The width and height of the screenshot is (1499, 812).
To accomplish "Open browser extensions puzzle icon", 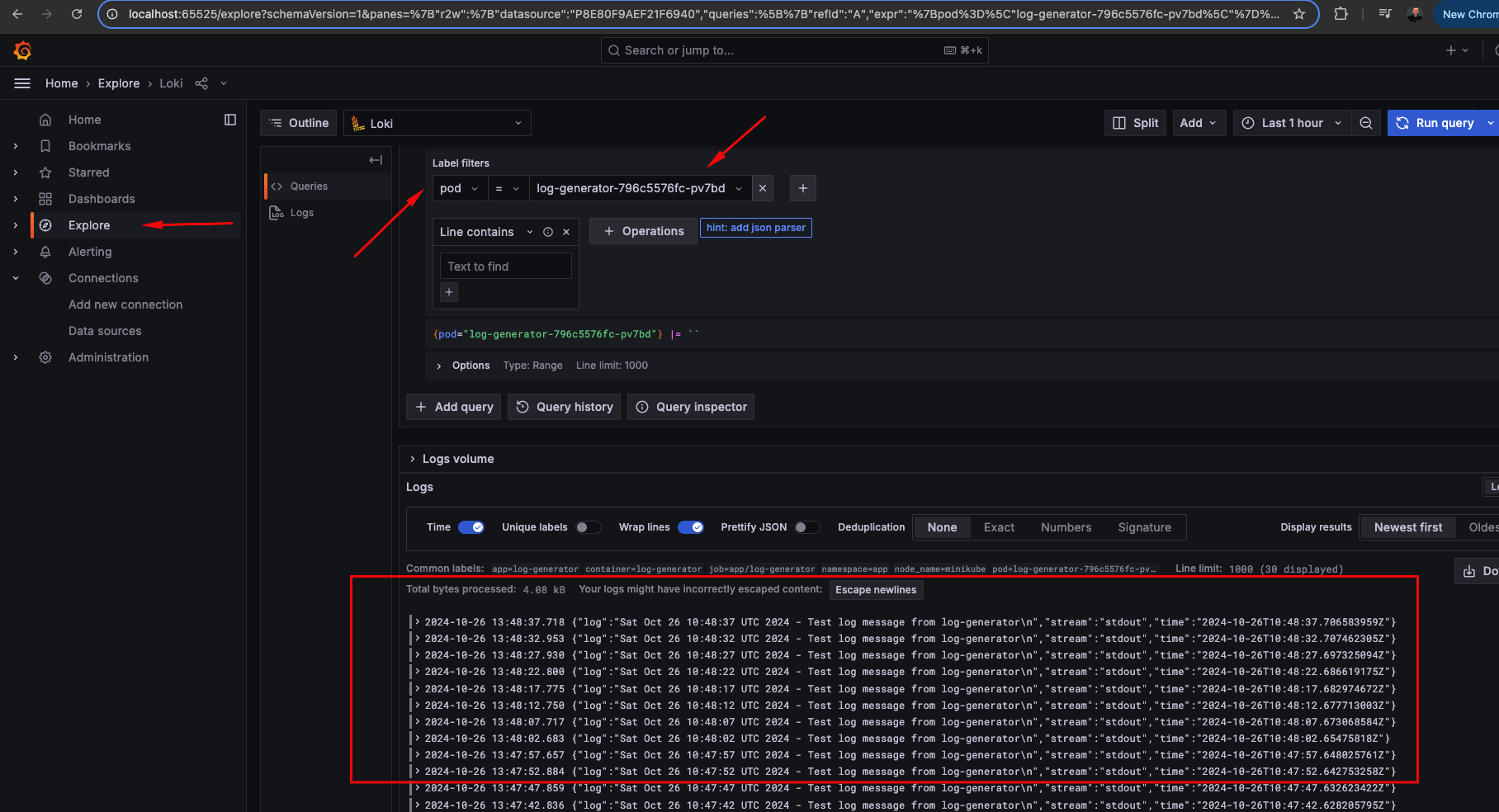I will [1341, 14].
